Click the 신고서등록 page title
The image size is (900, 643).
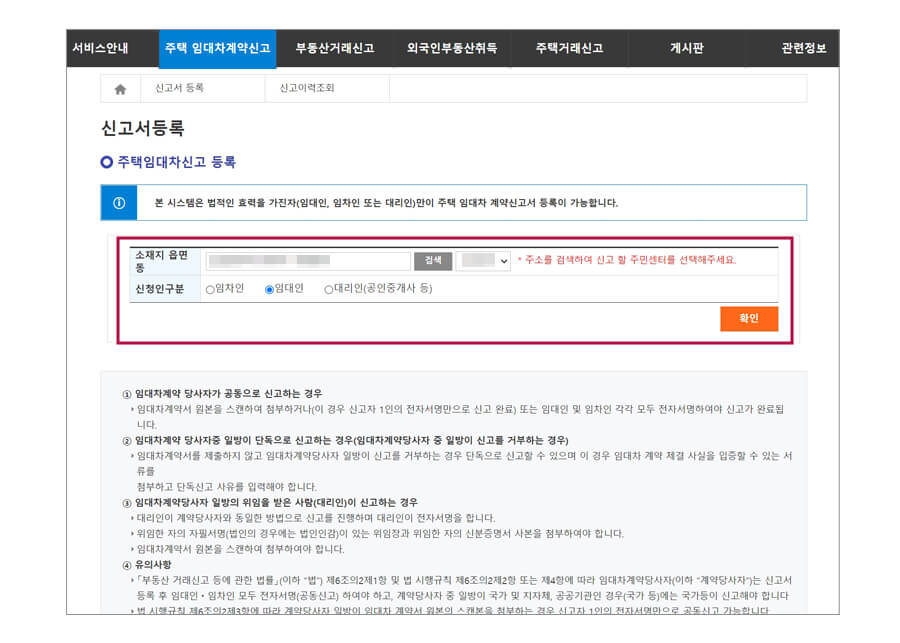tap(142, 128)
